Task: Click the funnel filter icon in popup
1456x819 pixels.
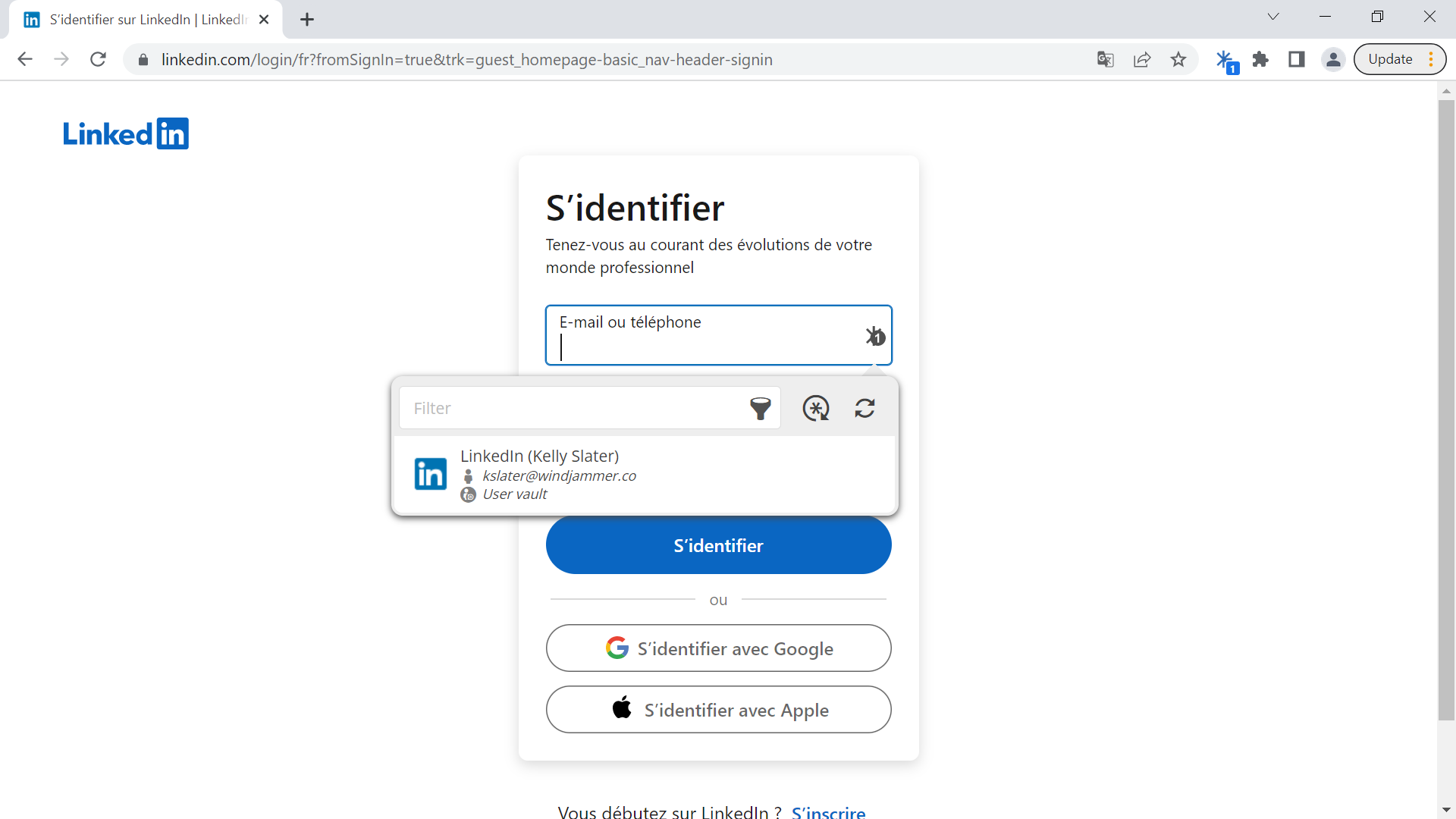Action: click(x=760, y=408)
